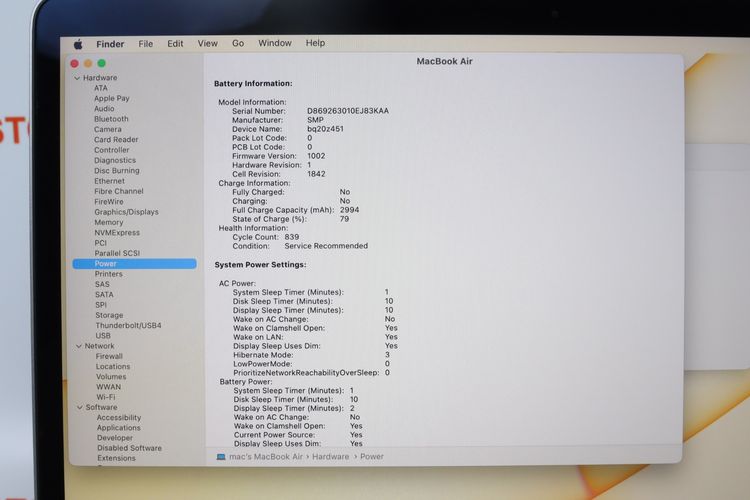The height and width of the screenshot is (500, 750).
Task: Click the red close window button
Action: (75, 64)
